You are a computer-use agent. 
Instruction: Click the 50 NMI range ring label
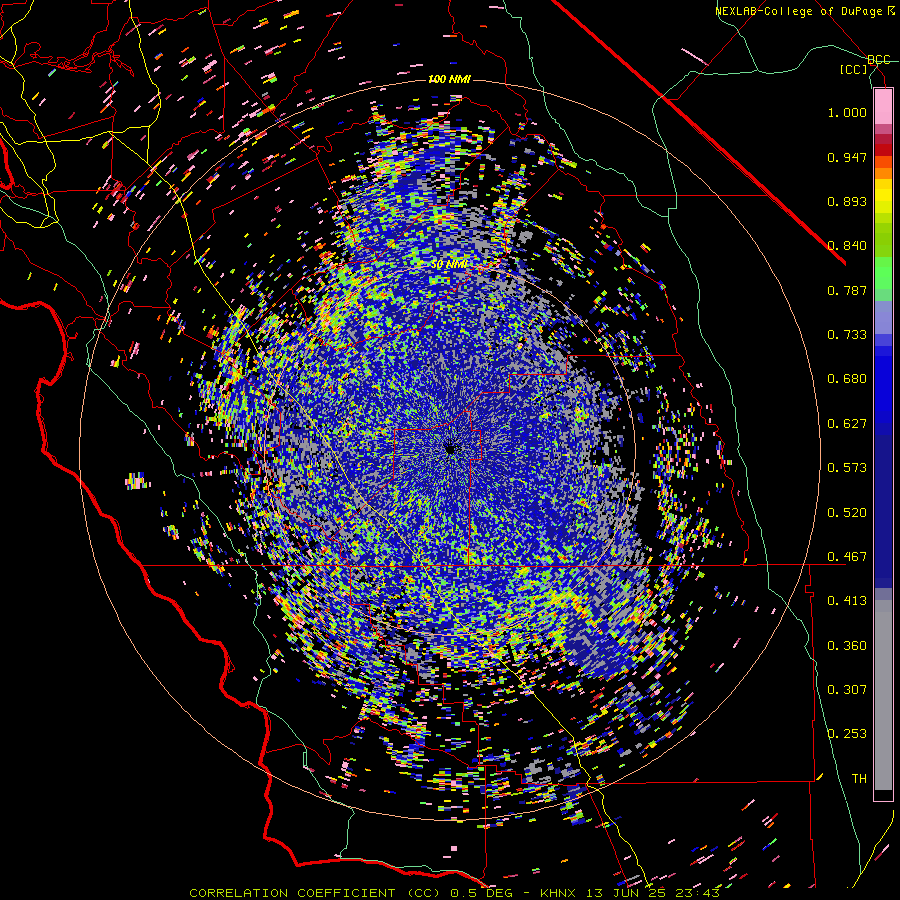click(449, 265)
